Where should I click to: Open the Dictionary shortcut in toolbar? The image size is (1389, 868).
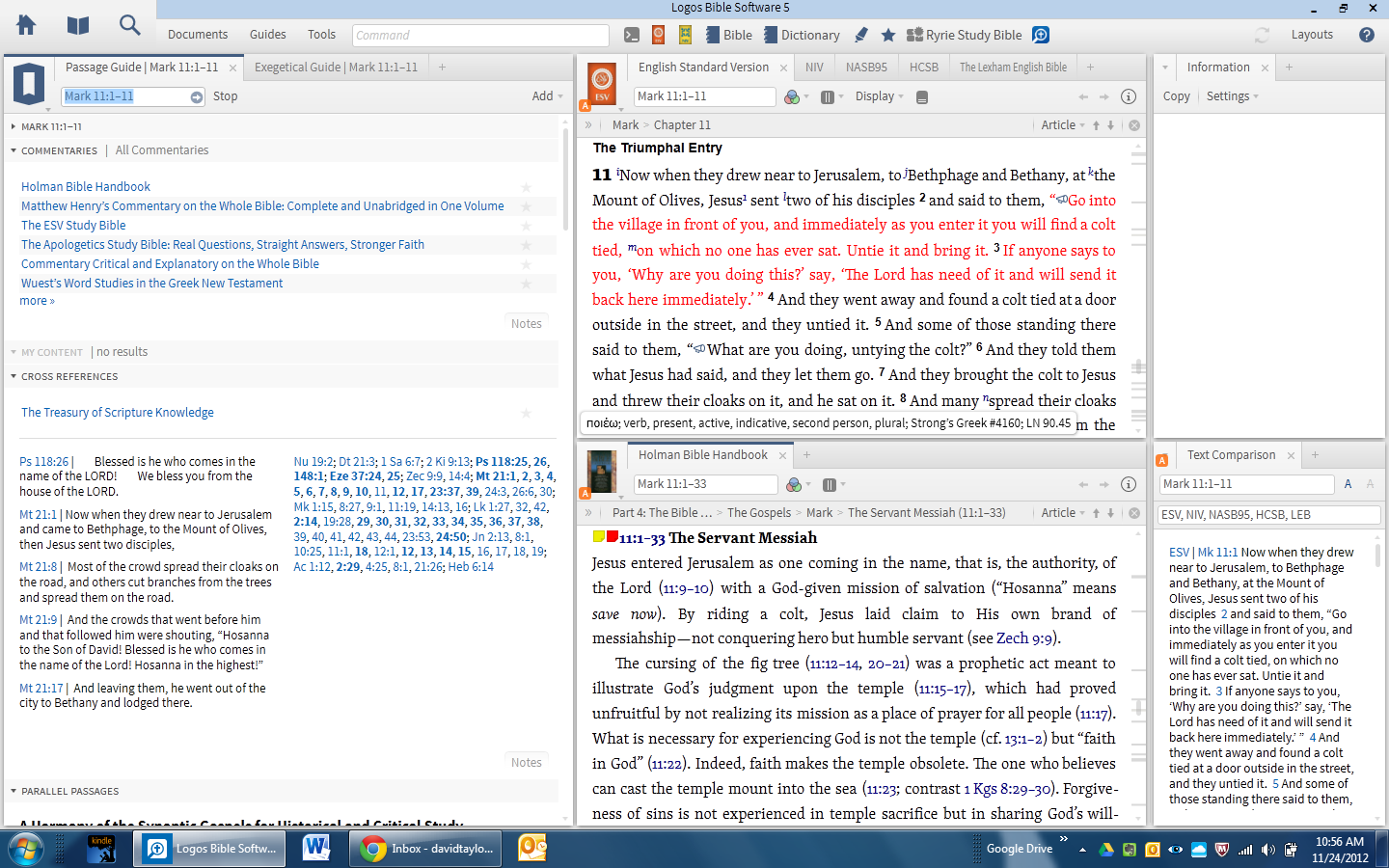coord(802,35)
